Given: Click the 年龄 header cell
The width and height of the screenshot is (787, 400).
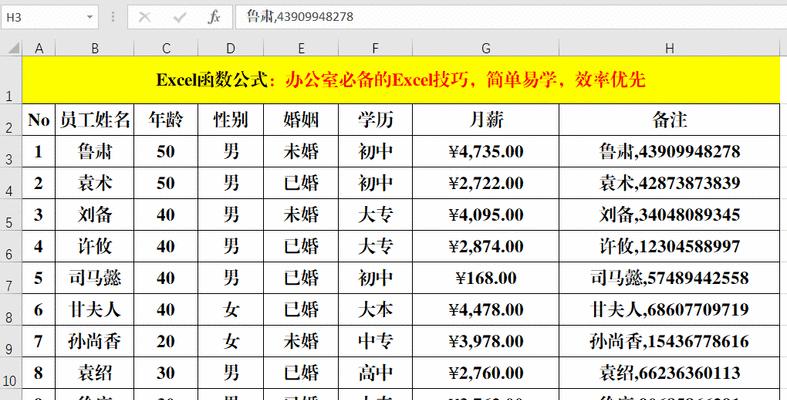Looking at the screenshot, I should [166, 119].
